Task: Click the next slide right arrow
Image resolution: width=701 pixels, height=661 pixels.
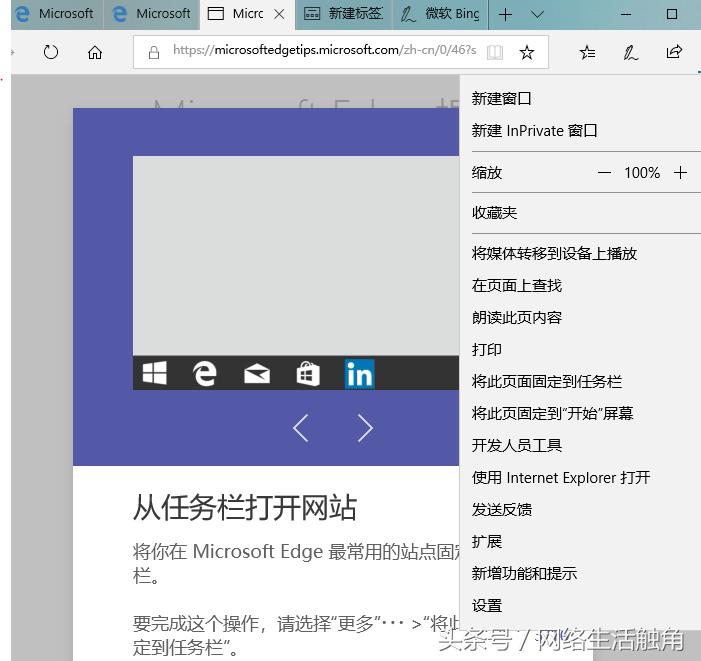Action: (365, 428)
